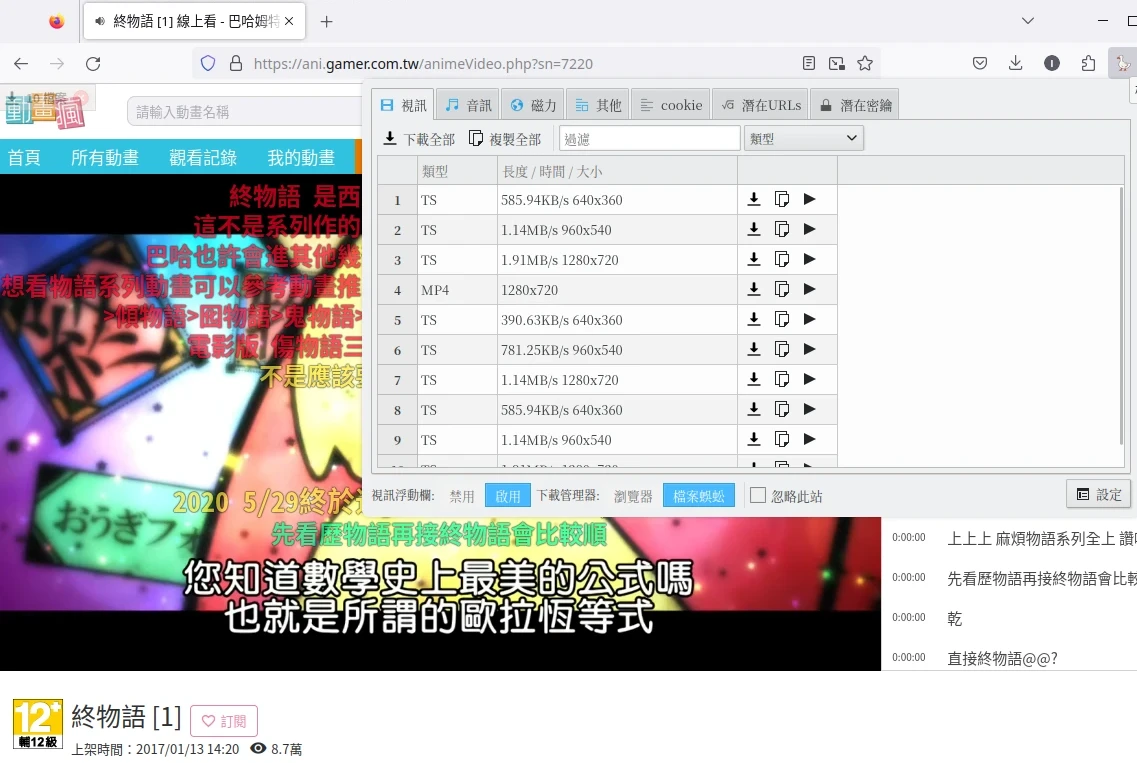Open the 潛在URLs tab
1137x763 pixels.
[x=761, y=105]
